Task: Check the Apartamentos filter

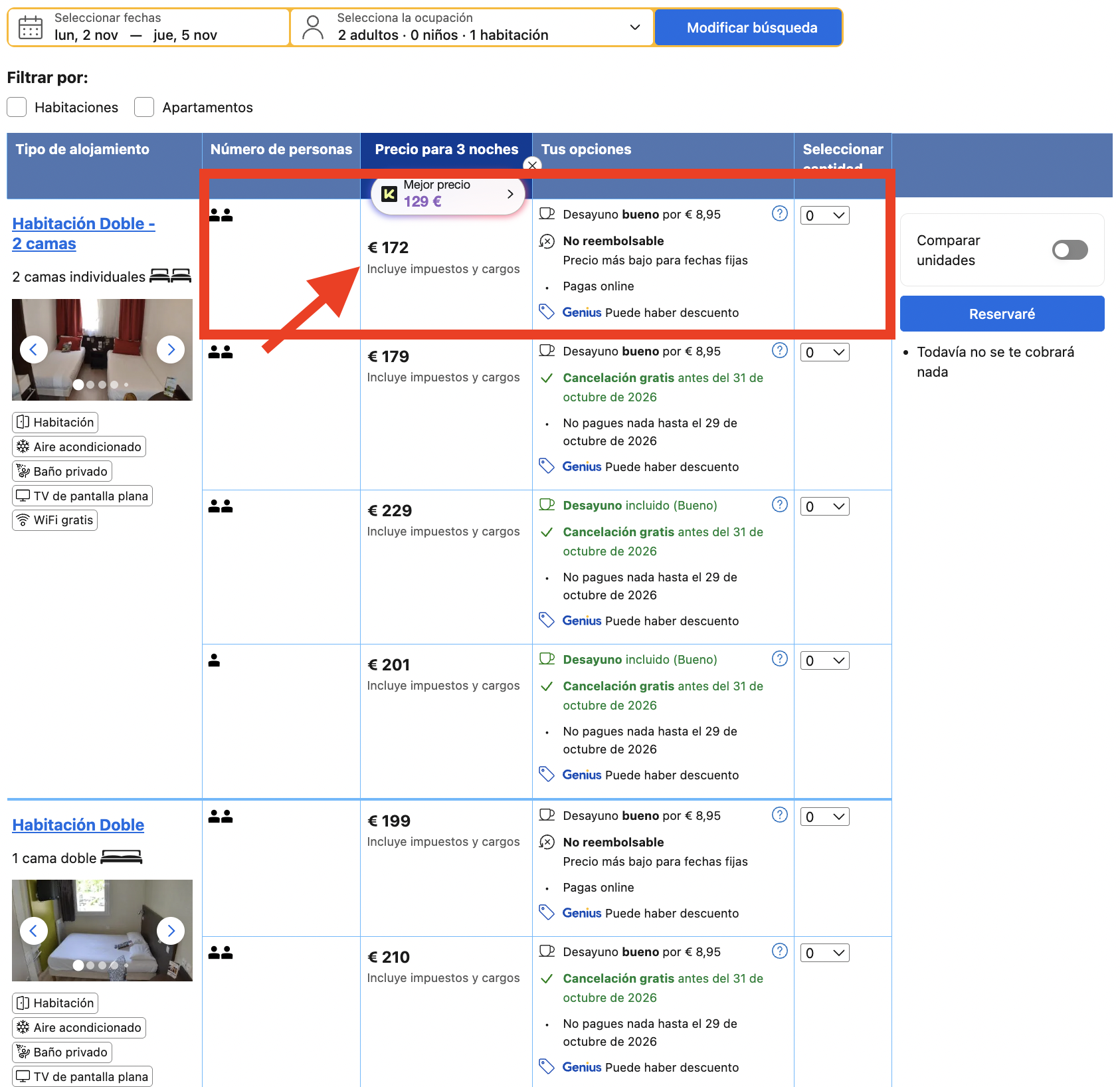Action: tap(144, 107)
